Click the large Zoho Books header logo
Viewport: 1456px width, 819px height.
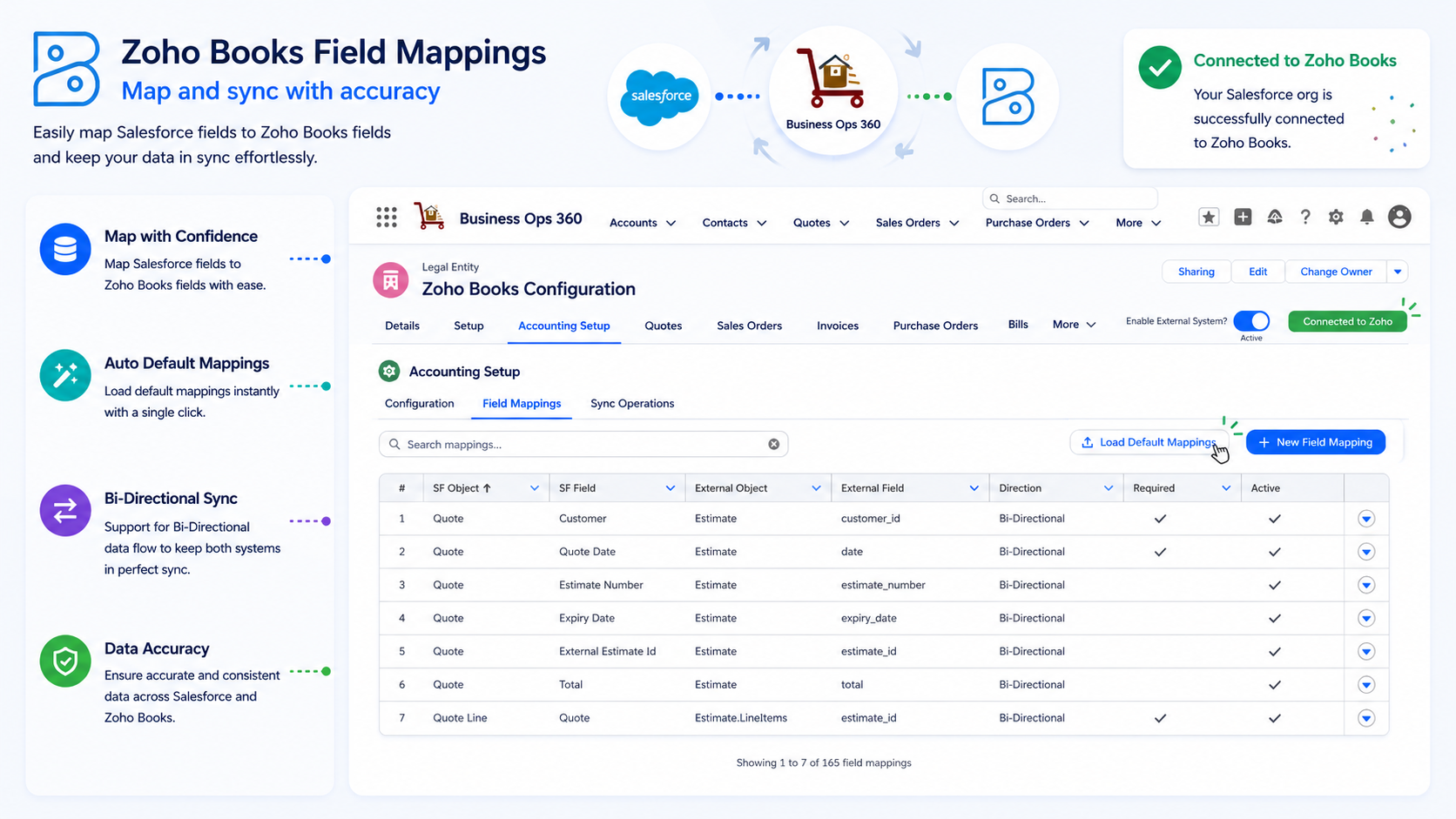[x=66, y=69]
